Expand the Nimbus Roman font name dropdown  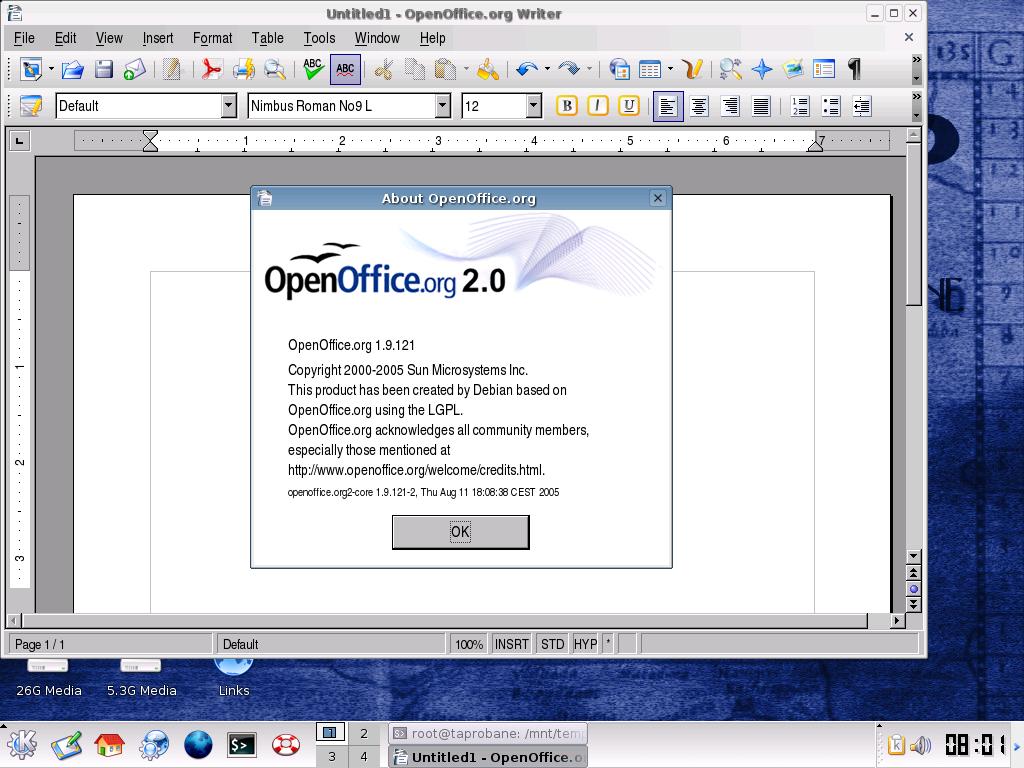click(x=443, y=106)
